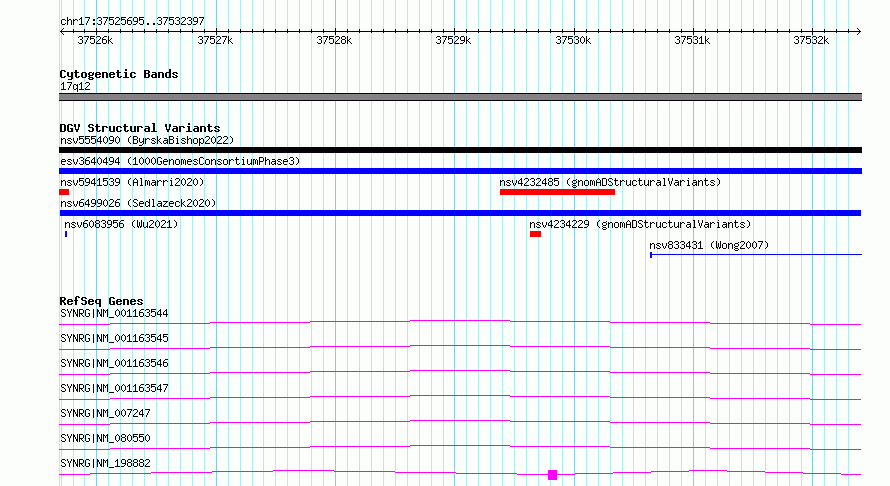Screen dimensions: 890x486
Task: Click the chr17:37525695..37532397 coordinate label
Action: click(x=132, y=21)
